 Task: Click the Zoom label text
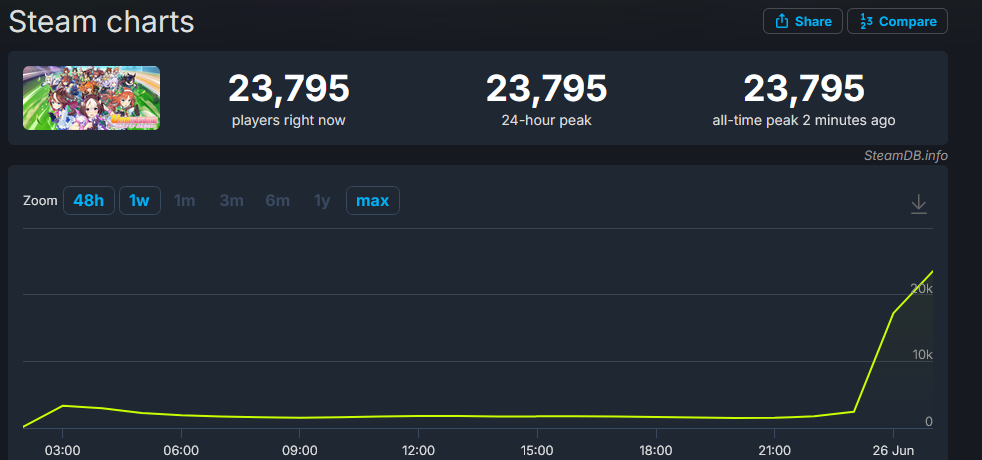pos(40,201)
